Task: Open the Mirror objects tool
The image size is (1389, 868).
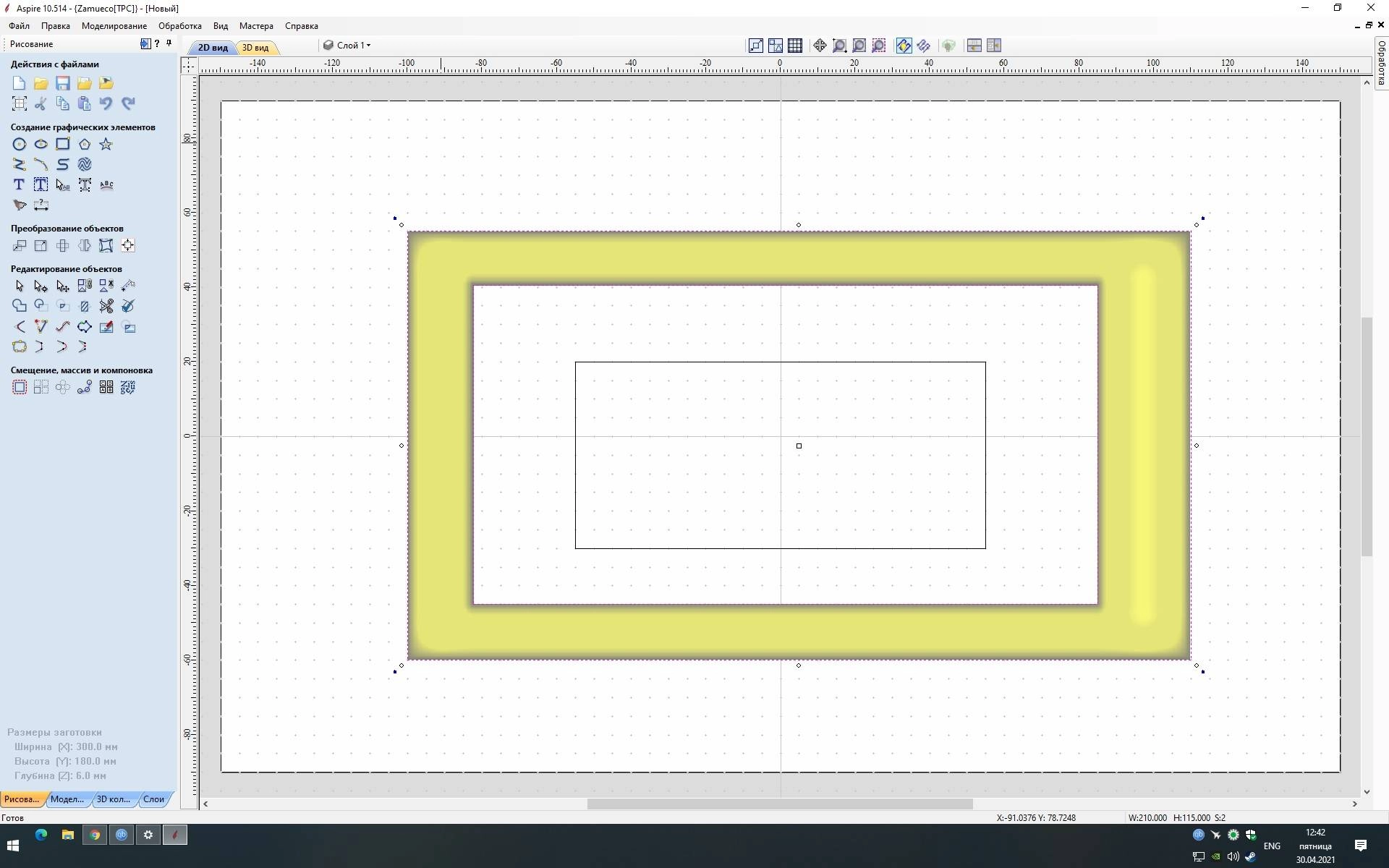Action: coord(85,245)
